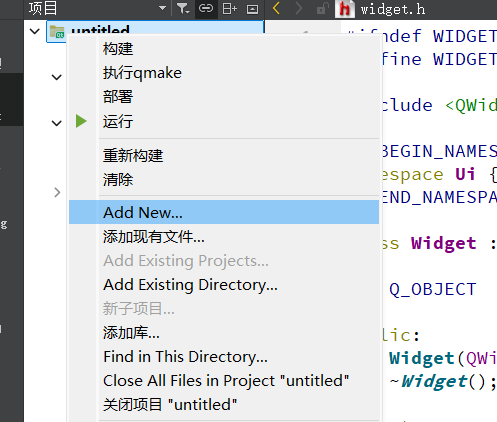
Task: Choose 执行qmake menu entry
Action: coord(224,73)
